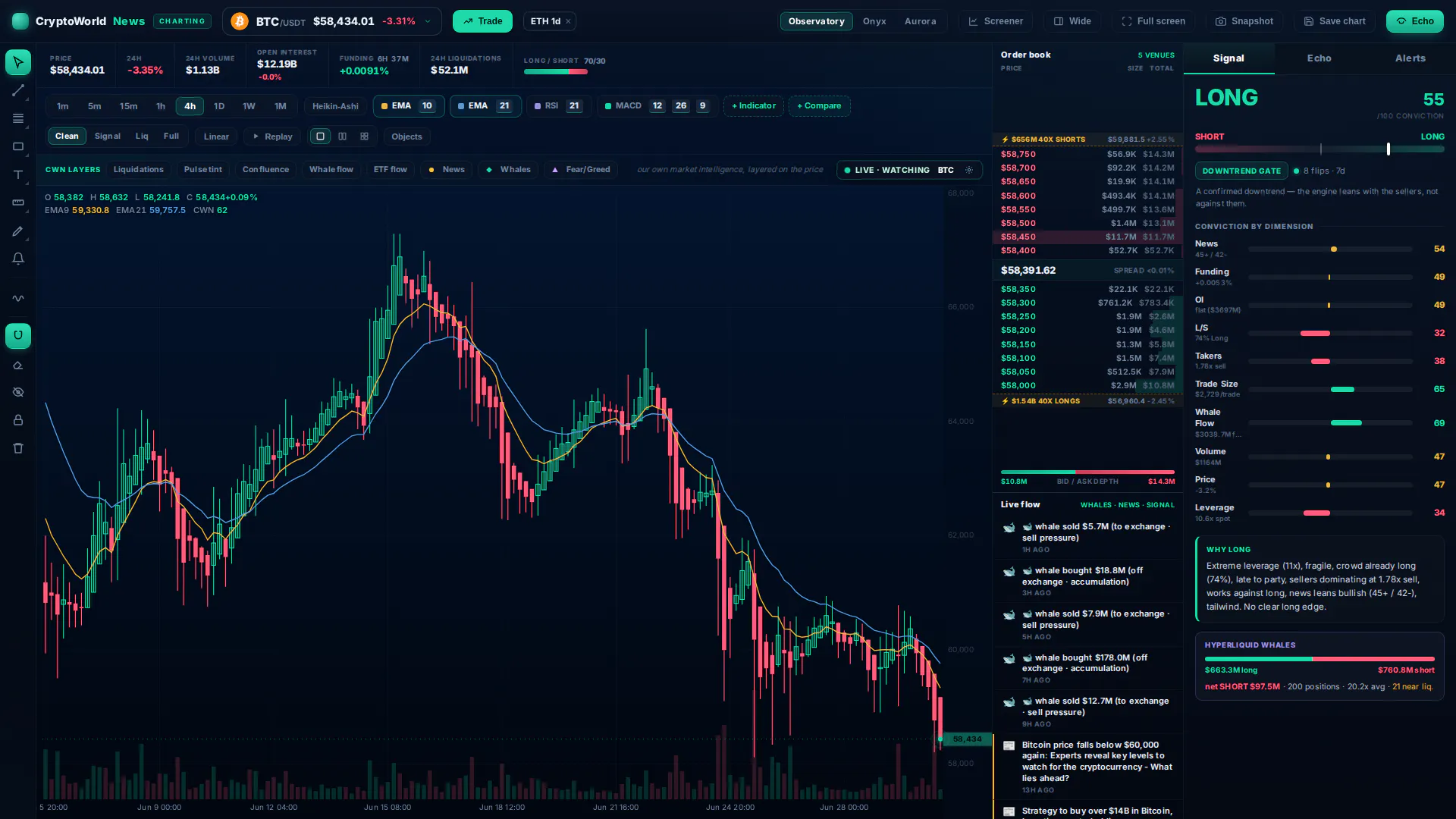Open the MACD indicator settings

tap(657, 106)
